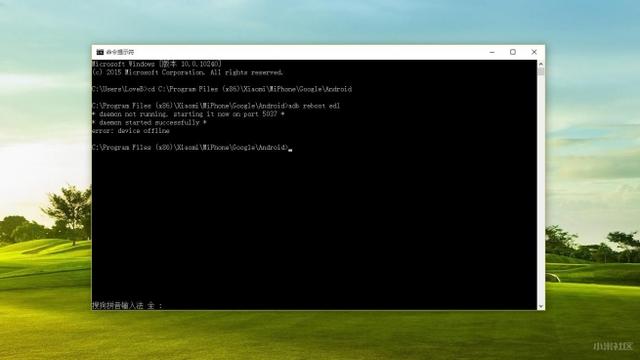Click the 'cd C:\Program Files (x86)' command line
640x360 pixels.
click(222, 89)
